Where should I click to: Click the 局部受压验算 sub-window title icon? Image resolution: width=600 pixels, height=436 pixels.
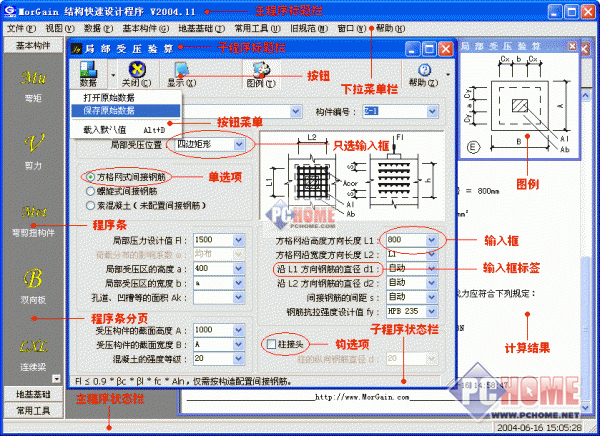coord(77,49)
